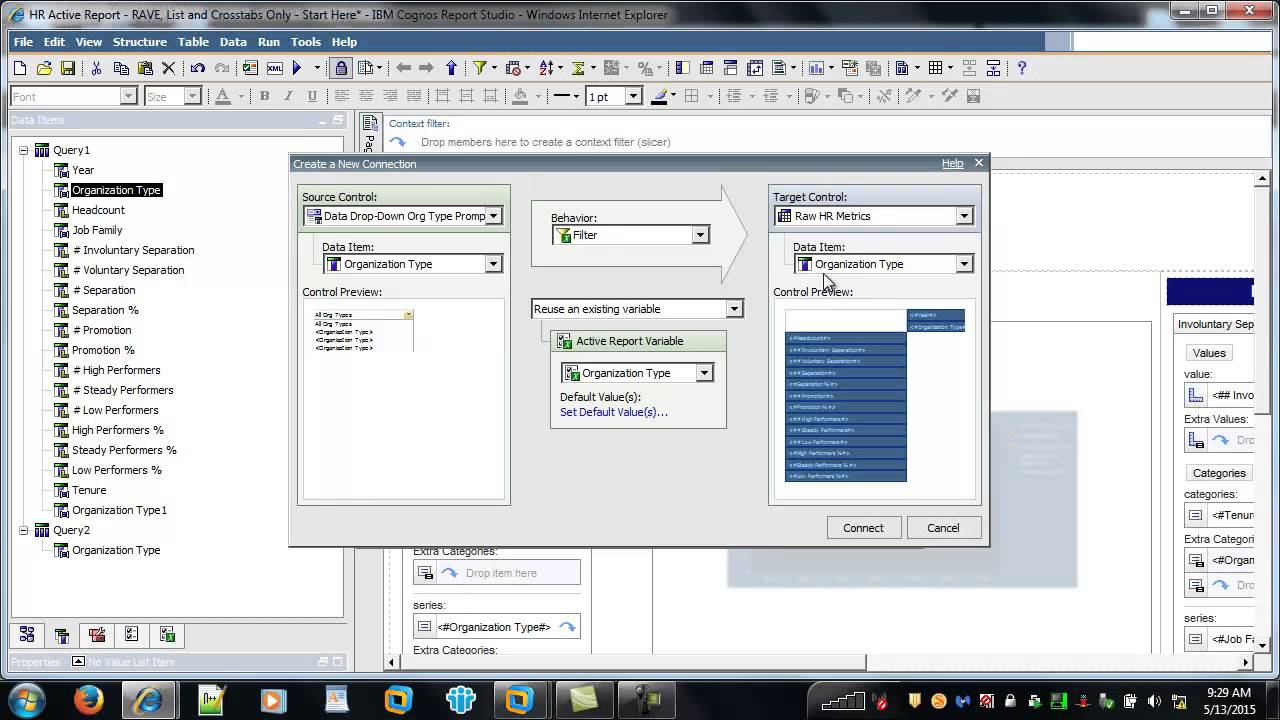1280x720 pixels.
Task: Click the Set Default Value(s) link
Action: tap(614, 412)
